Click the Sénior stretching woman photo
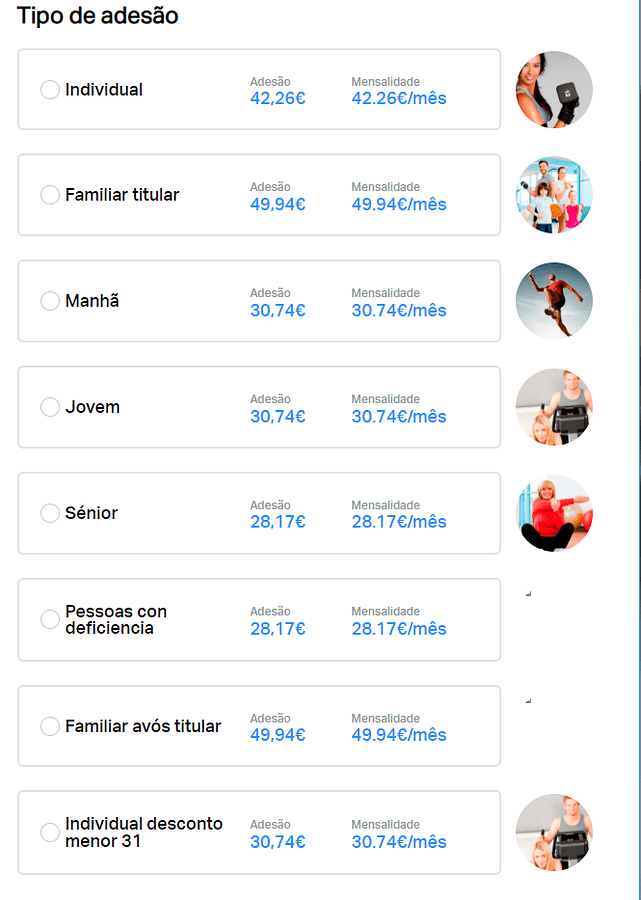This screenshot has height=900, width=641. tap(554, 513)
